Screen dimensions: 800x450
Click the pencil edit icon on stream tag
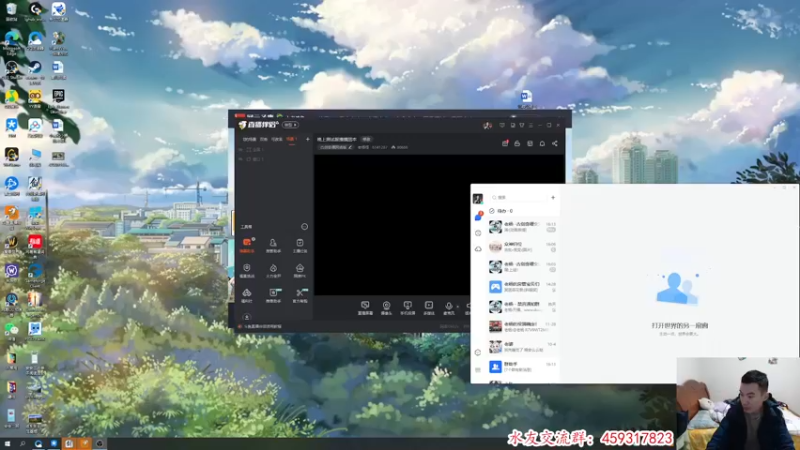[350, 147]
